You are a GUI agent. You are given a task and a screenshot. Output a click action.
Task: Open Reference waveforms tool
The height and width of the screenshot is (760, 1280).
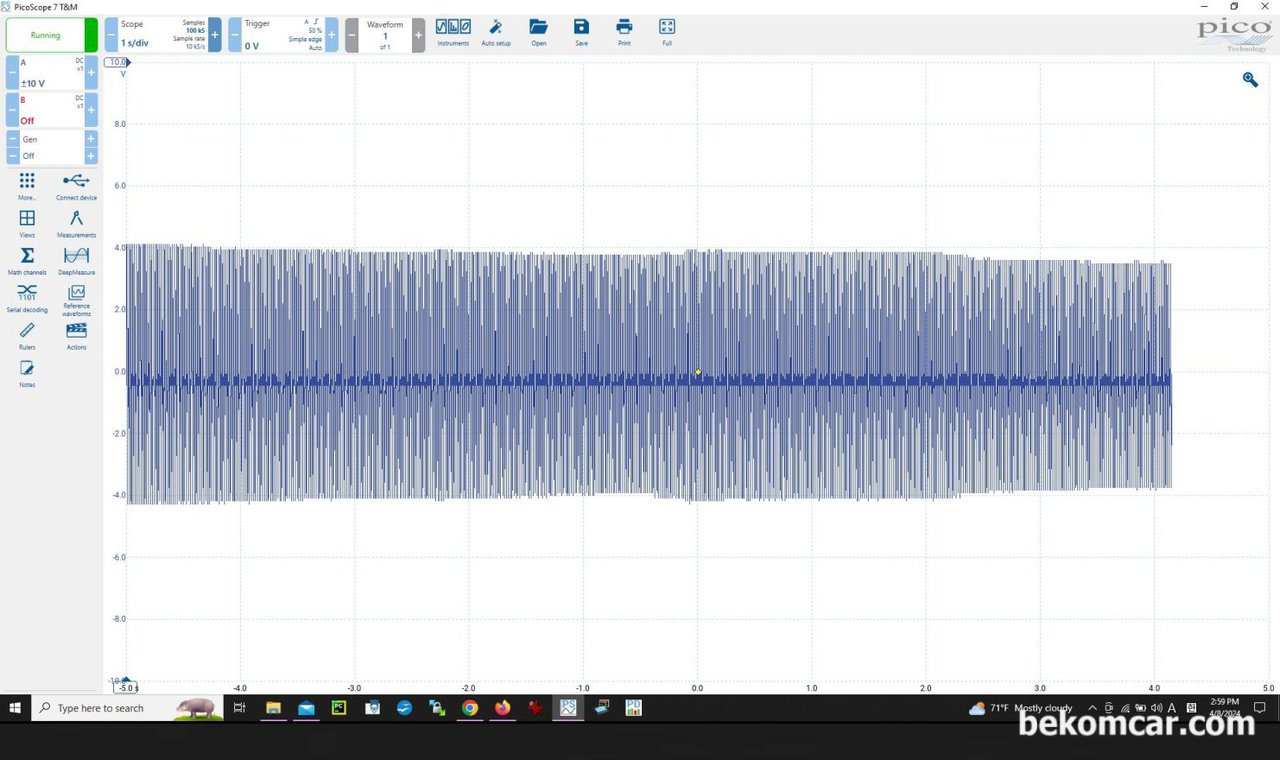[76, 301]
